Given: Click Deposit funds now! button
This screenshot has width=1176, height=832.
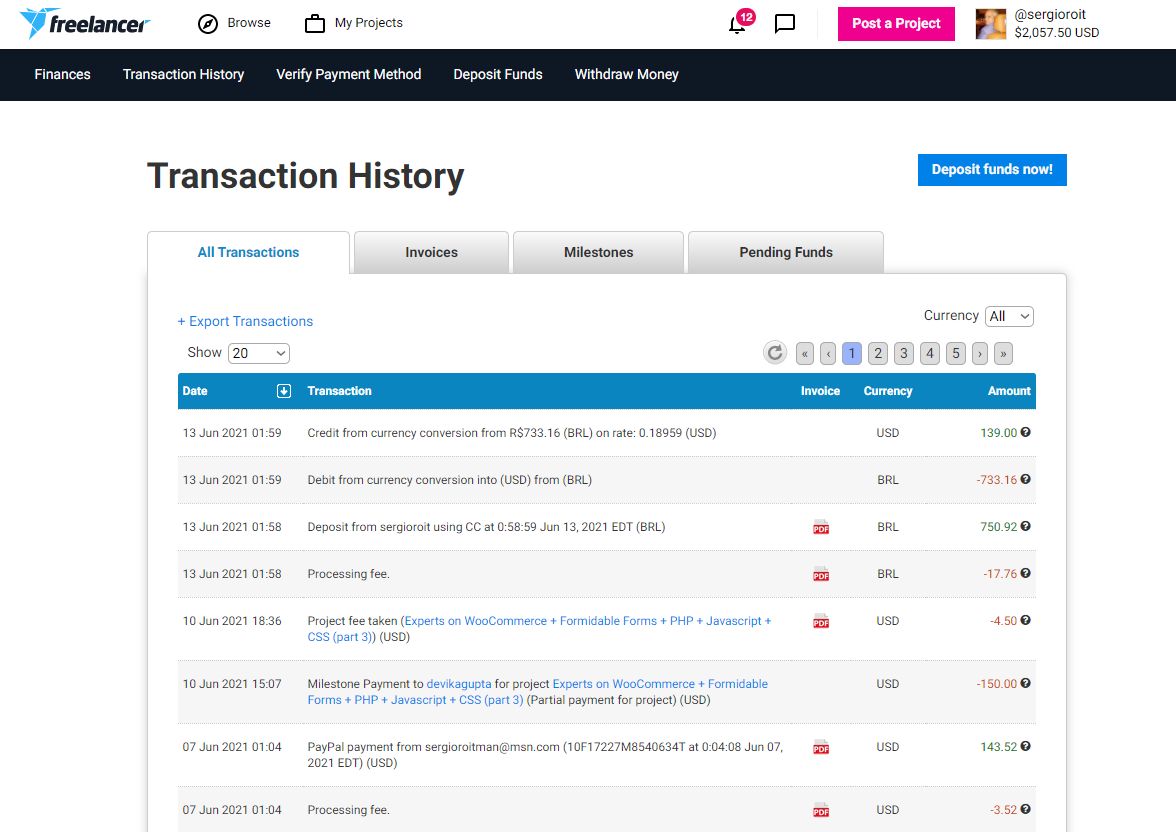Looking at the screenshot, I should (x=992, y=170).
